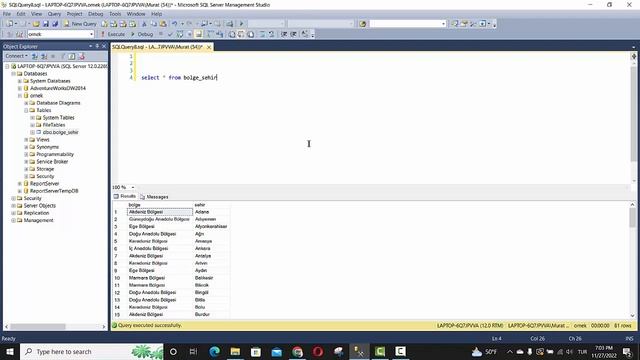The image size is (640, 360).
Task: Expand Database Diagrams folder
Action: (26, 103)
